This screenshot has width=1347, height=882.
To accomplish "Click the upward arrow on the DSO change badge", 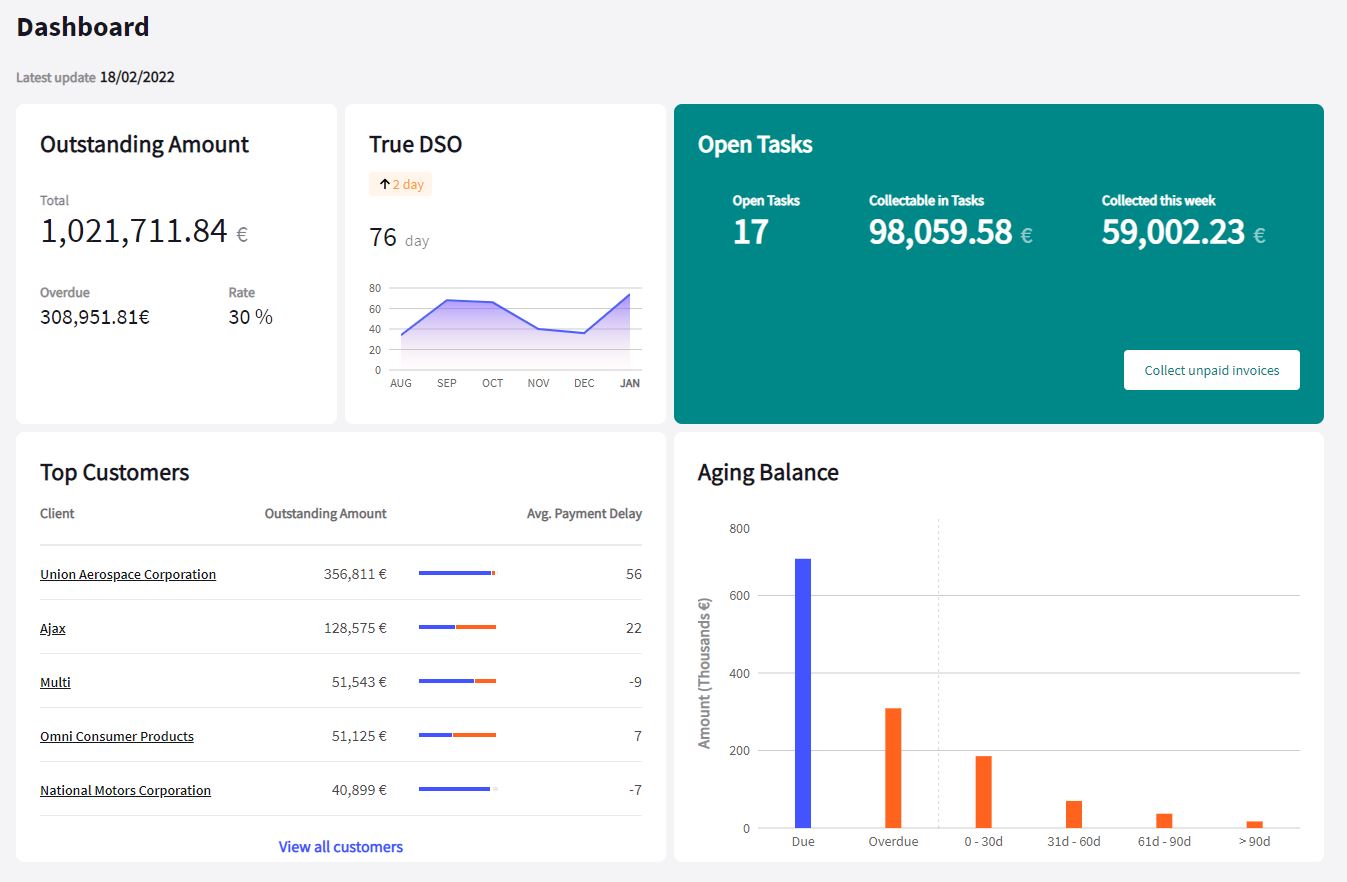I will [385, 184].
